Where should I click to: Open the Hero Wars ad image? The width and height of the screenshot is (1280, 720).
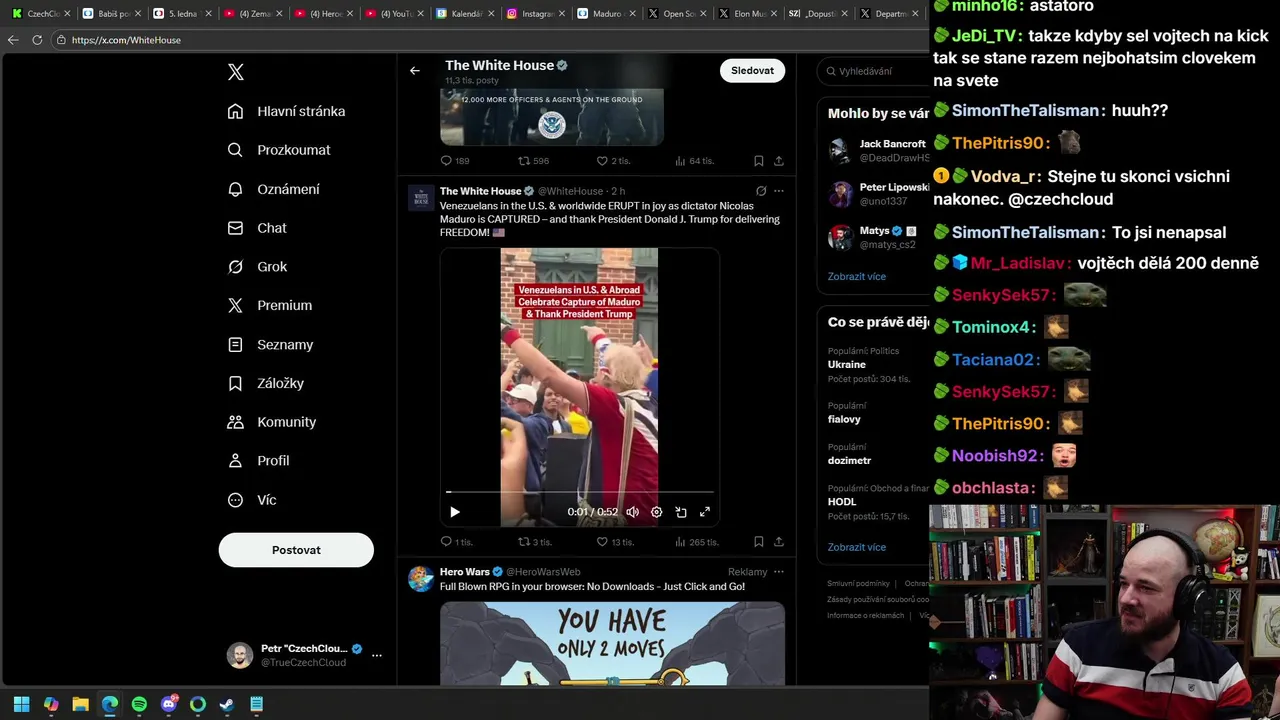(612, 643)
